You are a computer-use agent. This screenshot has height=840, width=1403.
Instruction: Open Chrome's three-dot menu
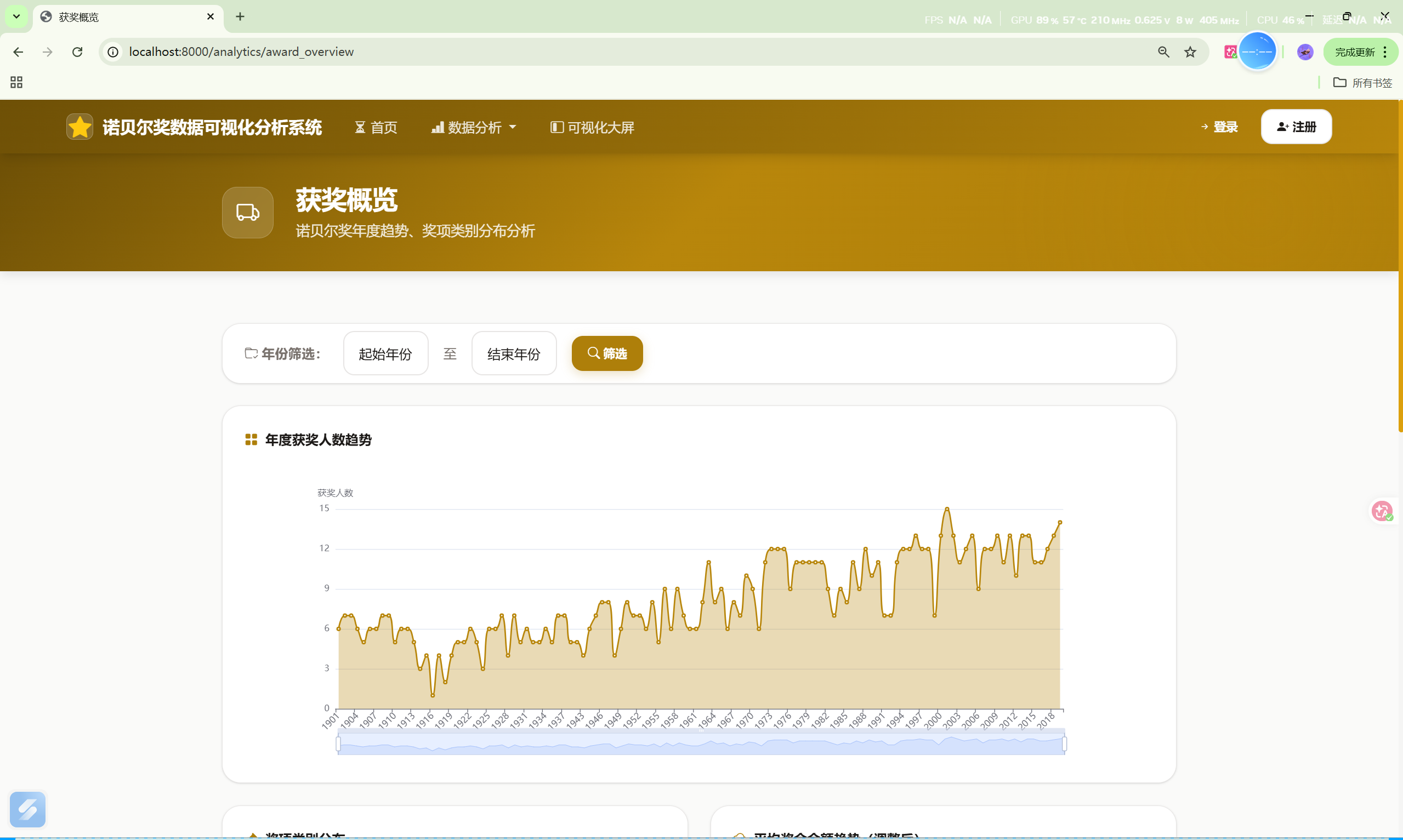(1385, 52)
